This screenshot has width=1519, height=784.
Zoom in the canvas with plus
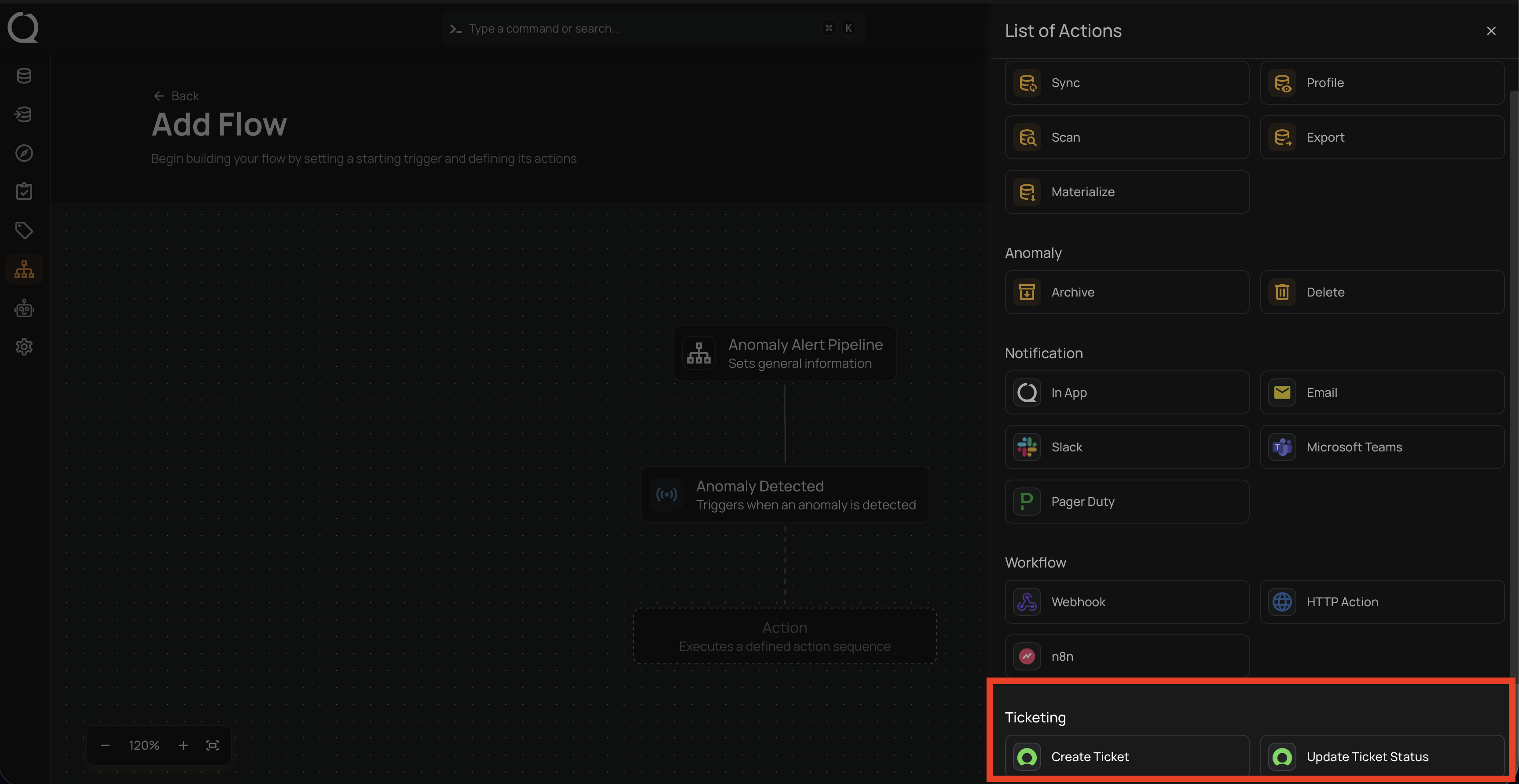[183, 745]
